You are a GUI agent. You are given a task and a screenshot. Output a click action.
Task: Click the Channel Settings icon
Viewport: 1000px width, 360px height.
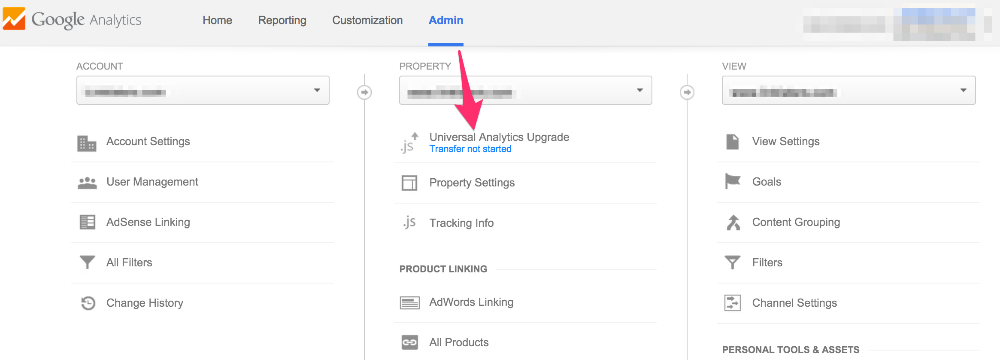coord(732,303)
